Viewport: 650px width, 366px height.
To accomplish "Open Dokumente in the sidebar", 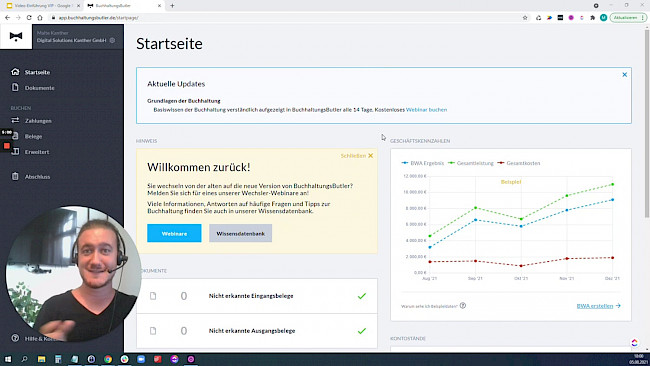I will pos(39,88).
